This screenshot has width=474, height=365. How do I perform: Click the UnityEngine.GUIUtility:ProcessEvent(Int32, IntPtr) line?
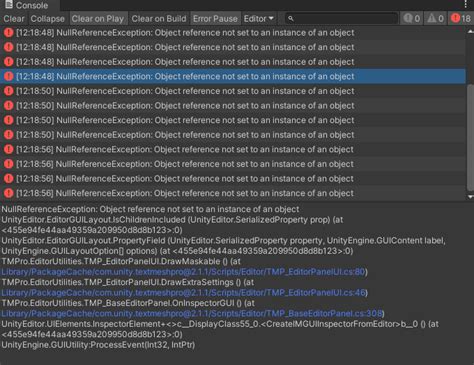click(98, 345)
